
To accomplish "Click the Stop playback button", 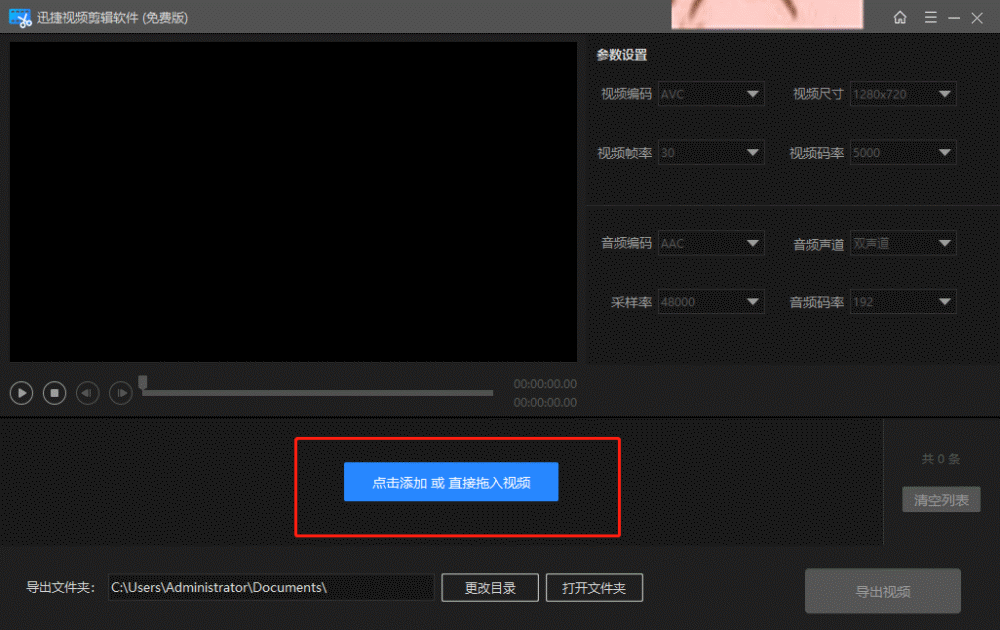I will tap(54, 393).
